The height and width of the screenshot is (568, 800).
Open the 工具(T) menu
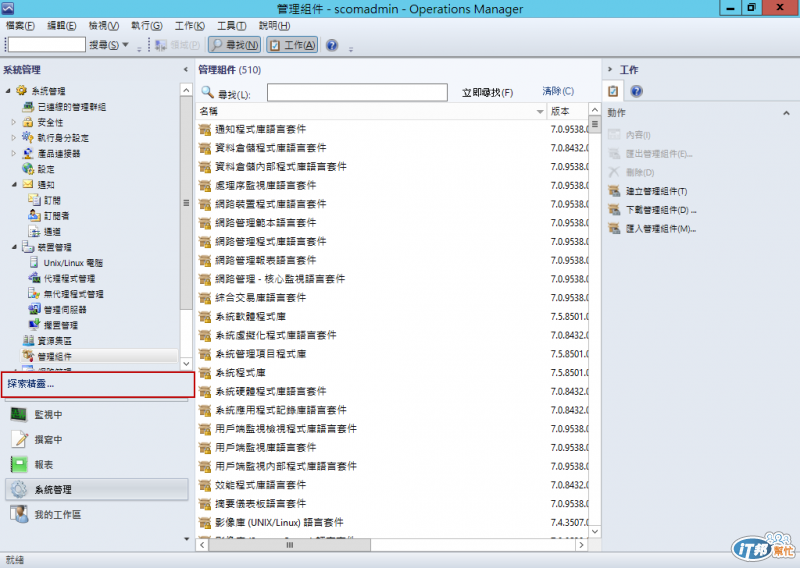232,26
